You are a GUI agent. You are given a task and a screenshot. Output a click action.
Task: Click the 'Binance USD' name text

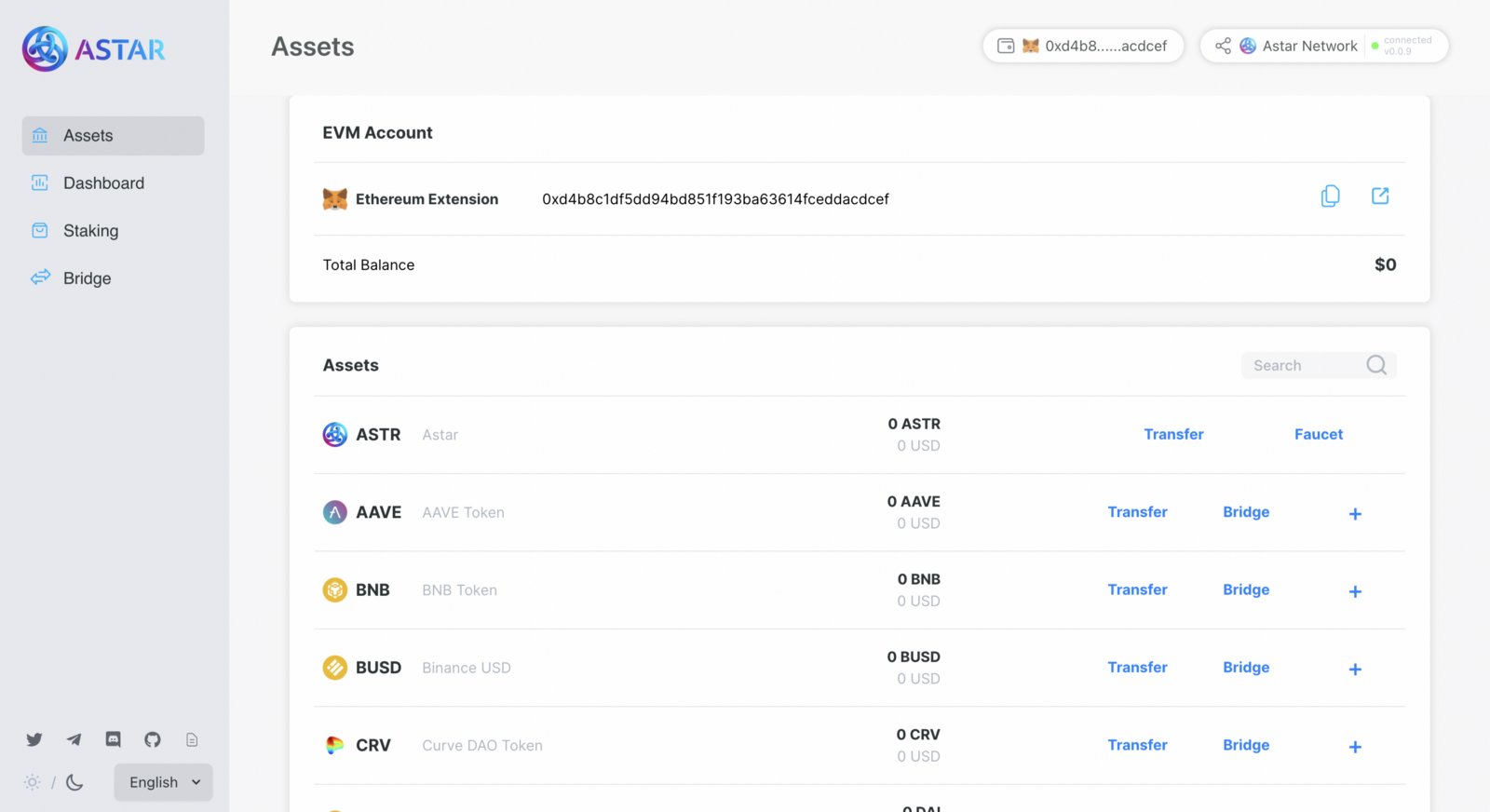pyautogui.click(x=467, y=668)
